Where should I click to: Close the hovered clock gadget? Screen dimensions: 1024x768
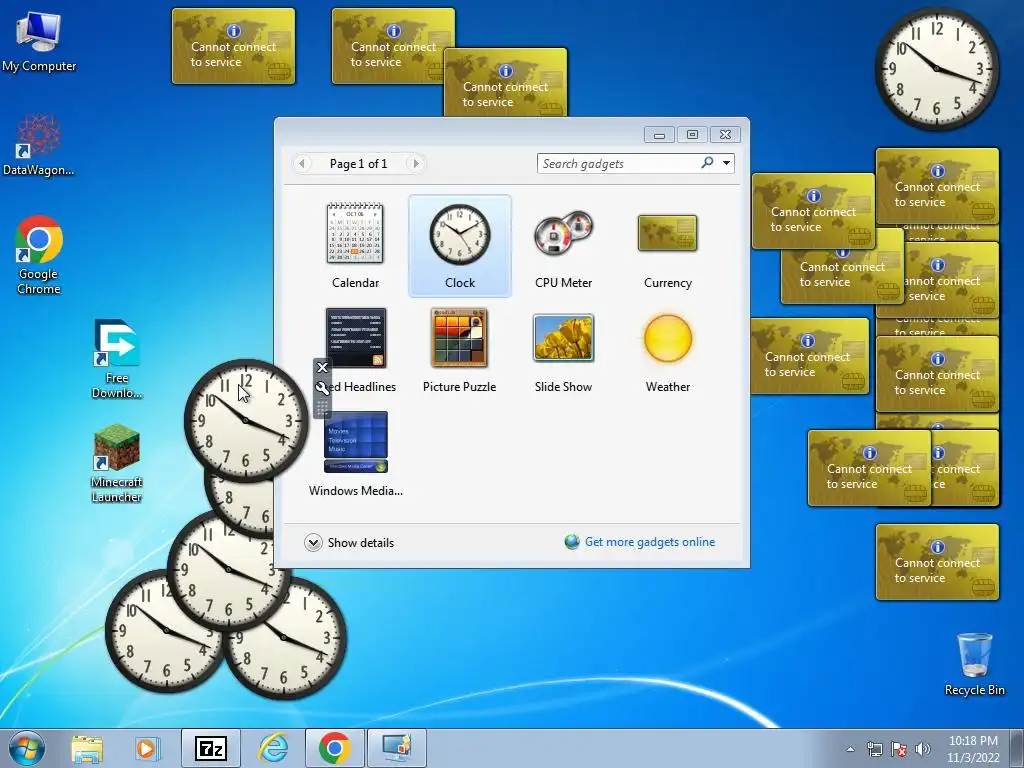[322, 367]
